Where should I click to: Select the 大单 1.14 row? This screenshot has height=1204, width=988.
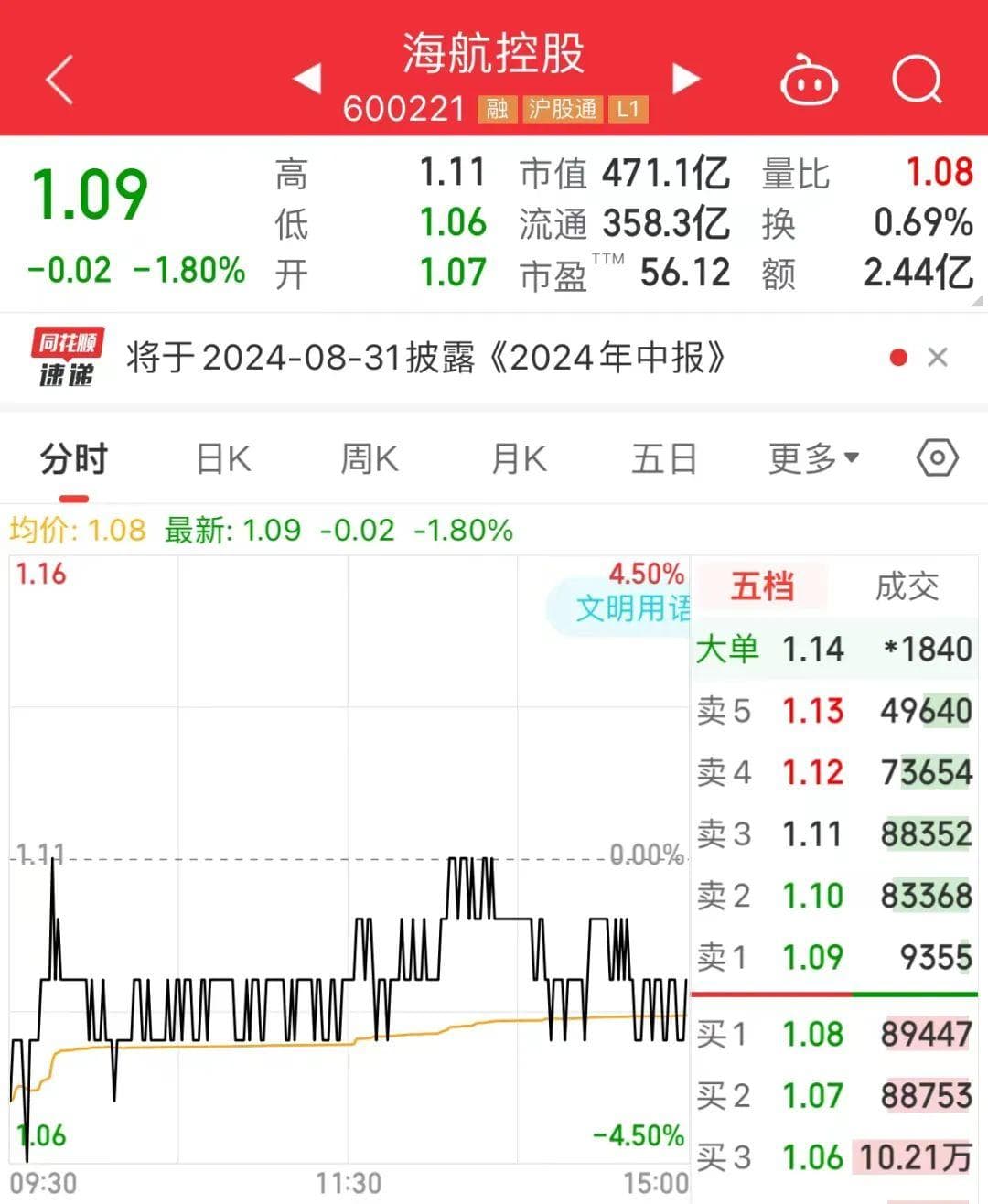[x=833, y=649]
